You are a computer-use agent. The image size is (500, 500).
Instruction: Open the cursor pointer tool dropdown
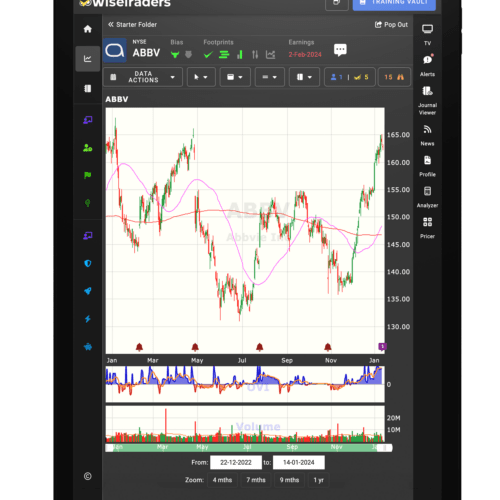[x=201, y=77]
